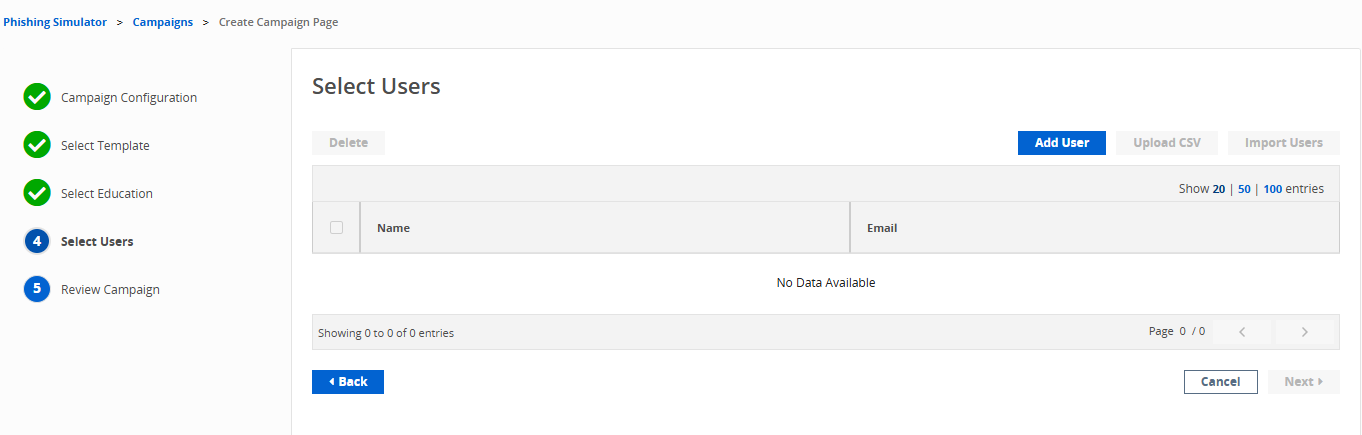Open Phishing Simulator breadcrumb link
Image resolution: width=1362 pixels, height=435 pixels.
[55, 22]
